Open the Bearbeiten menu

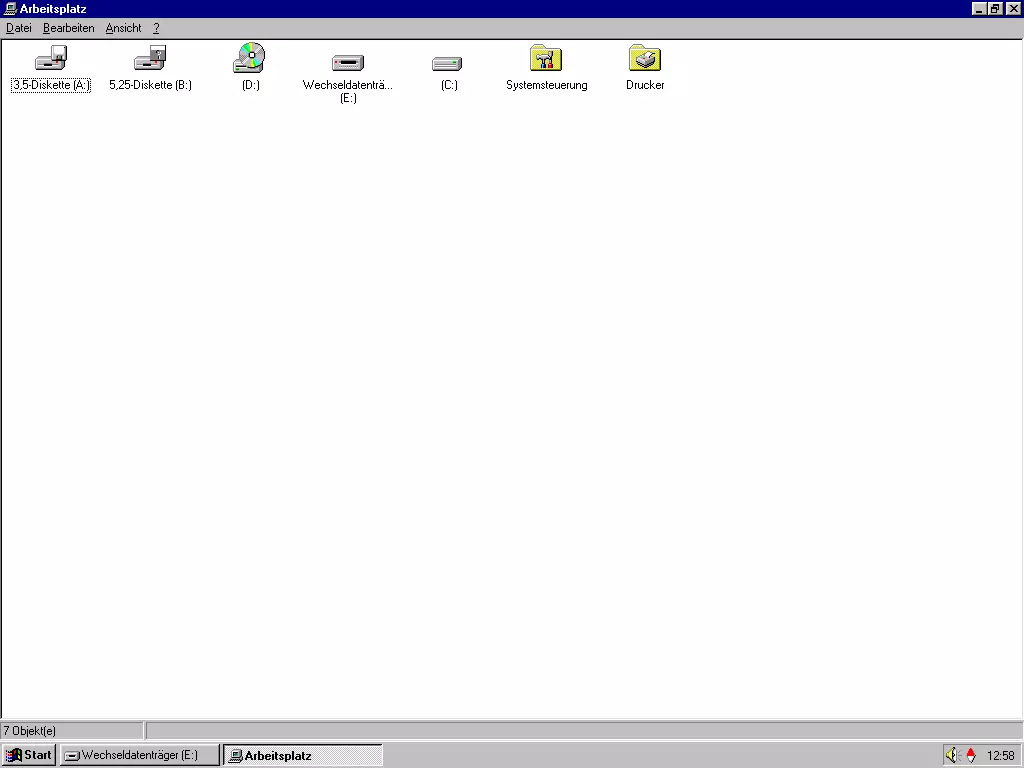tap(69, 28)
